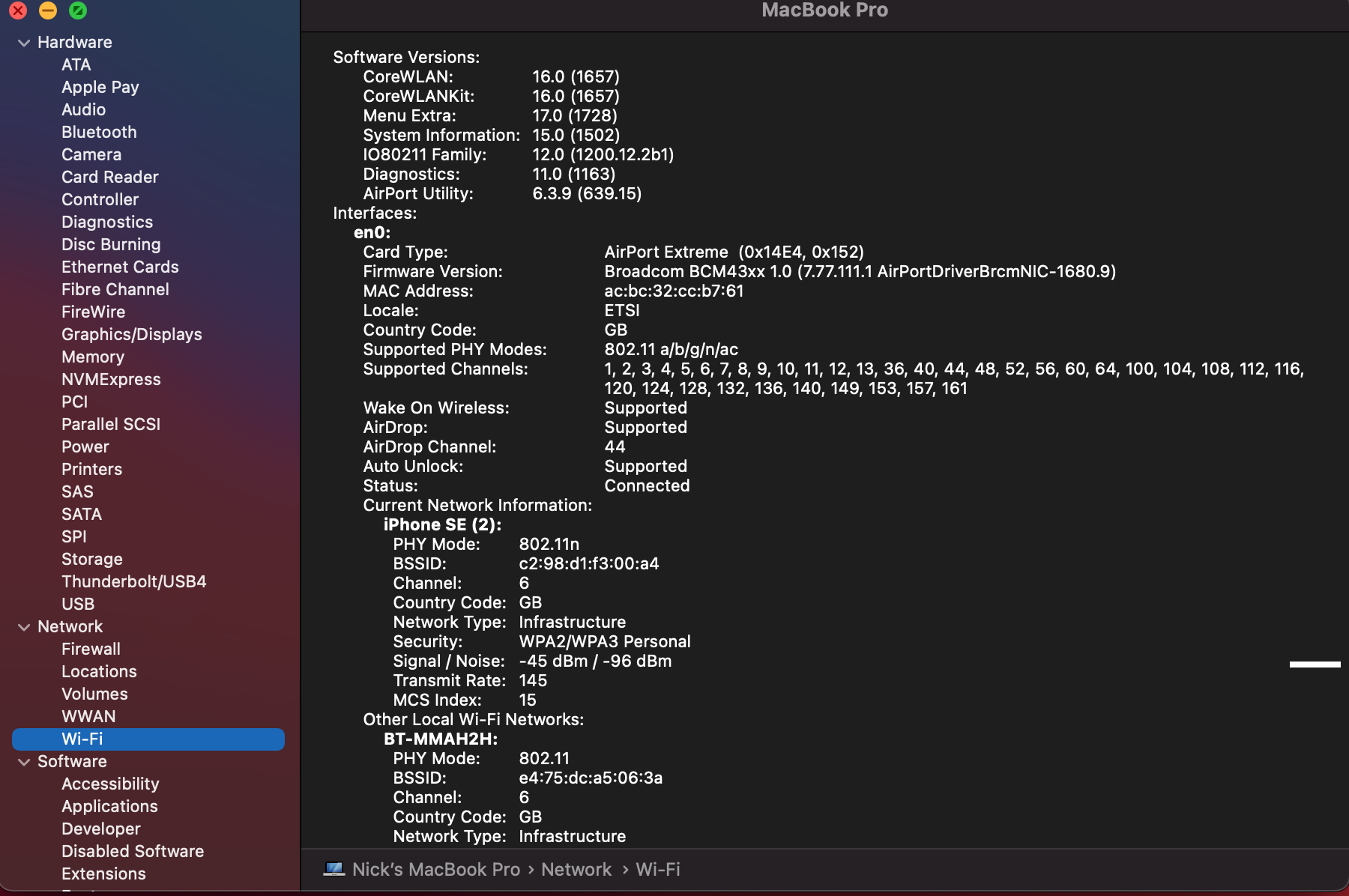Show Ethernet Cards information

point(120,267)
